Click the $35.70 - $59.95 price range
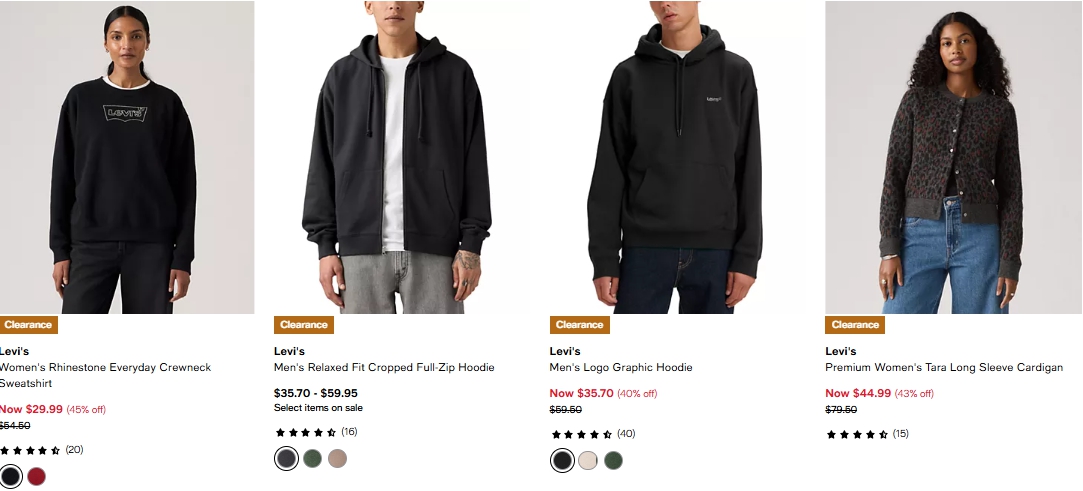The height and width of the screenshot is (491, 1083). pos(316,393)
